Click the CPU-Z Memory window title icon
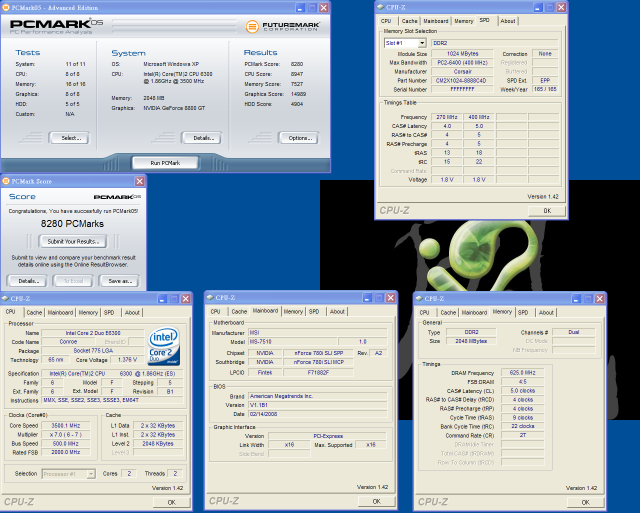This screenshot has width=640, height=513. (x=419, y=298)
